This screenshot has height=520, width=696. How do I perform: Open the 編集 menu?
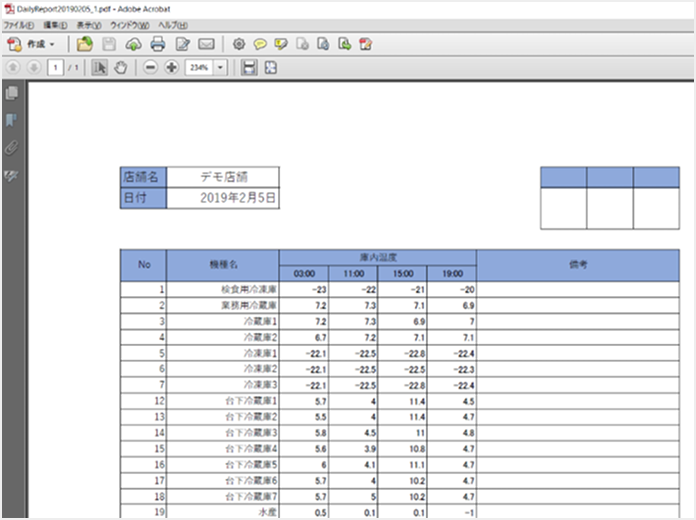point(55,25)
